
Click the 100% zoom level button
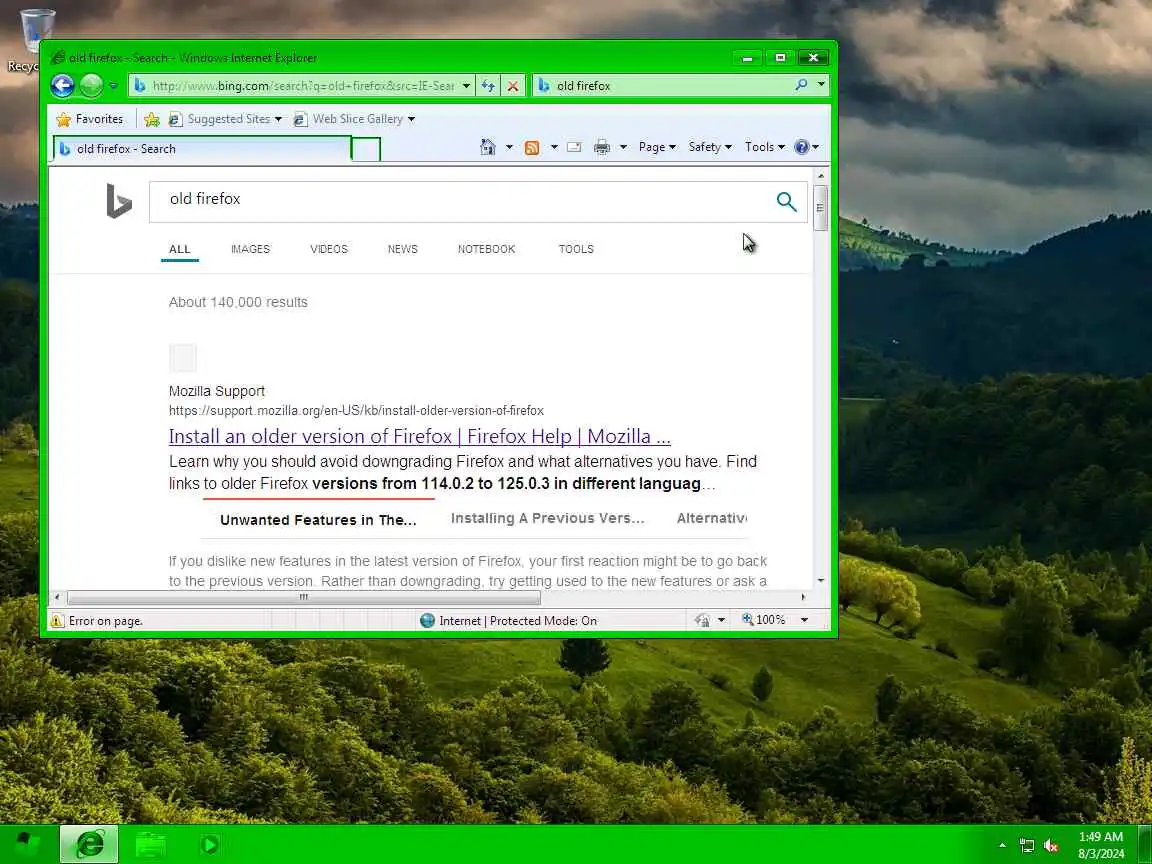764,620
